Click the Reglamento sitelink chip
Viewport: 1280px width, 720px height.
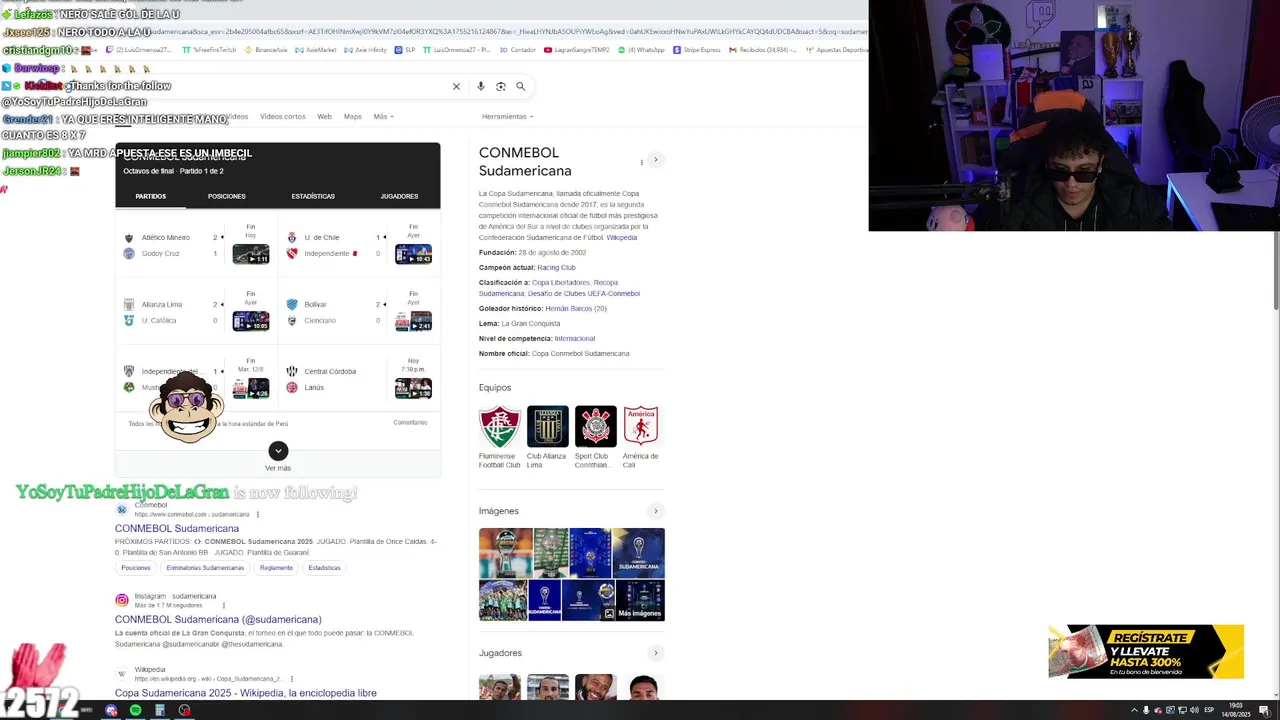[x=276, y=568]
